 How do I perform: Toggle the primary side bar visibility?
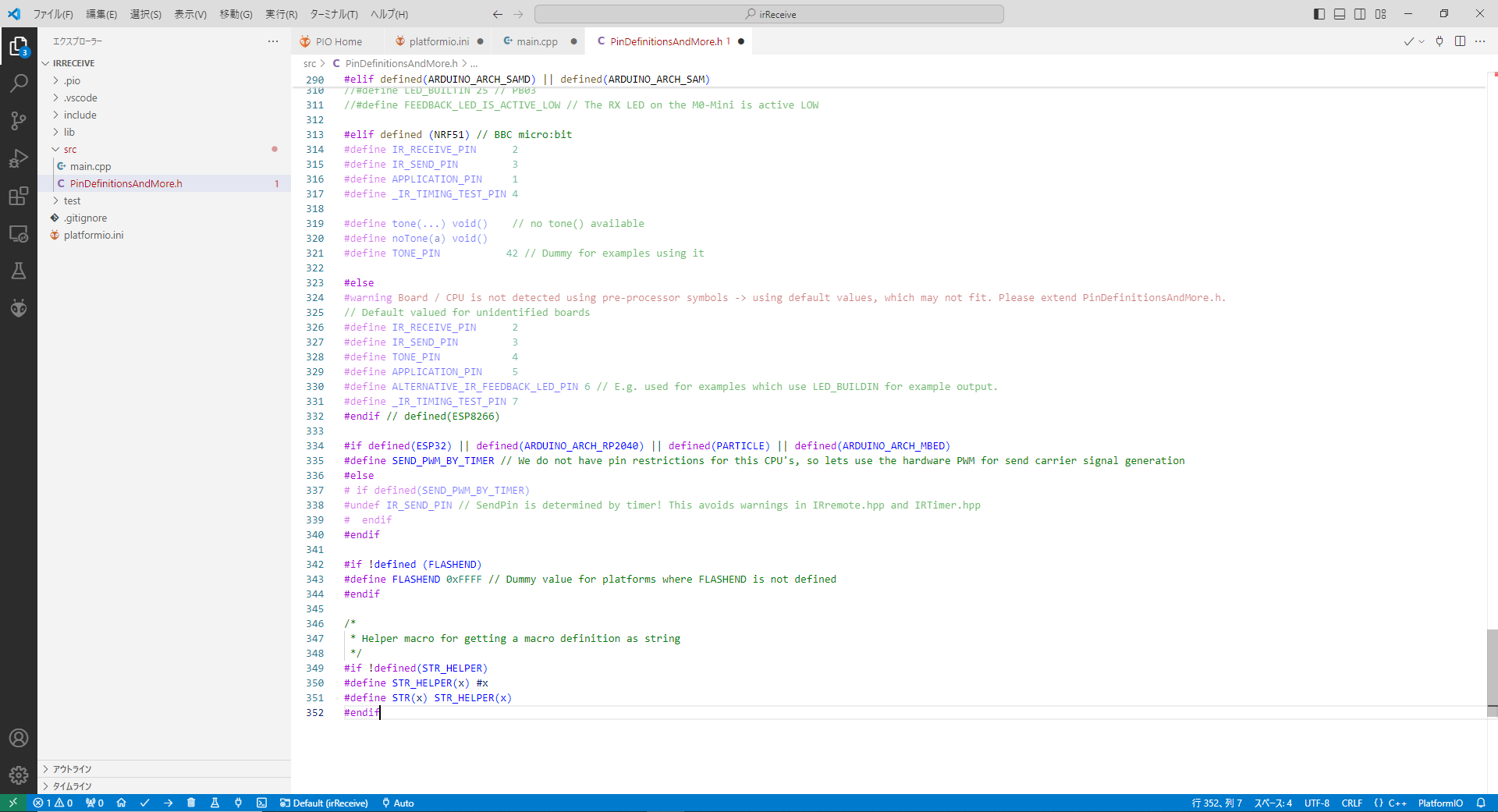pyautogui.click(x=1319, y=14)
